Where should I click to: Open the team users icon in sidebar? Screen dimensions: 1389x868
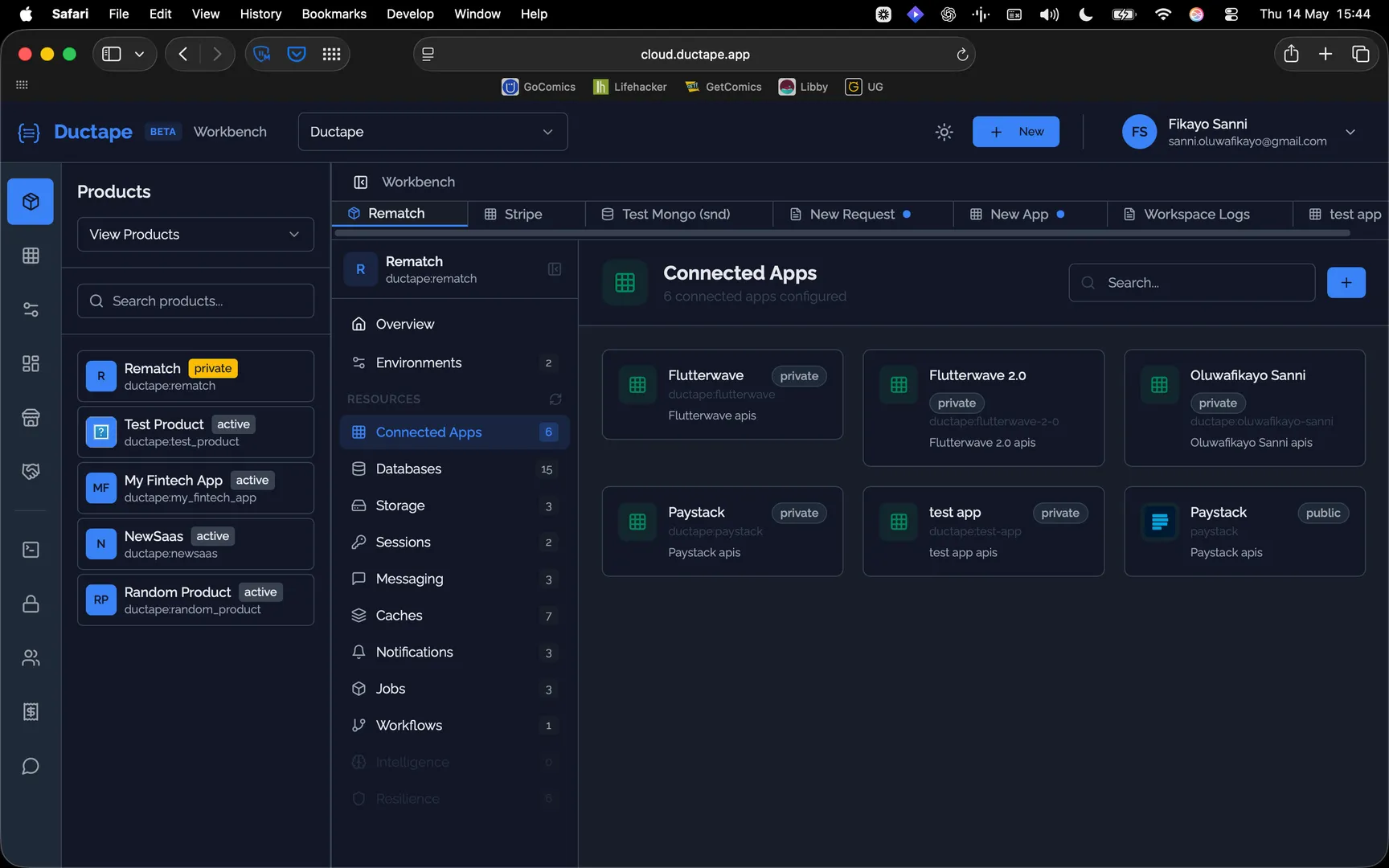click(x=31, y=658)
